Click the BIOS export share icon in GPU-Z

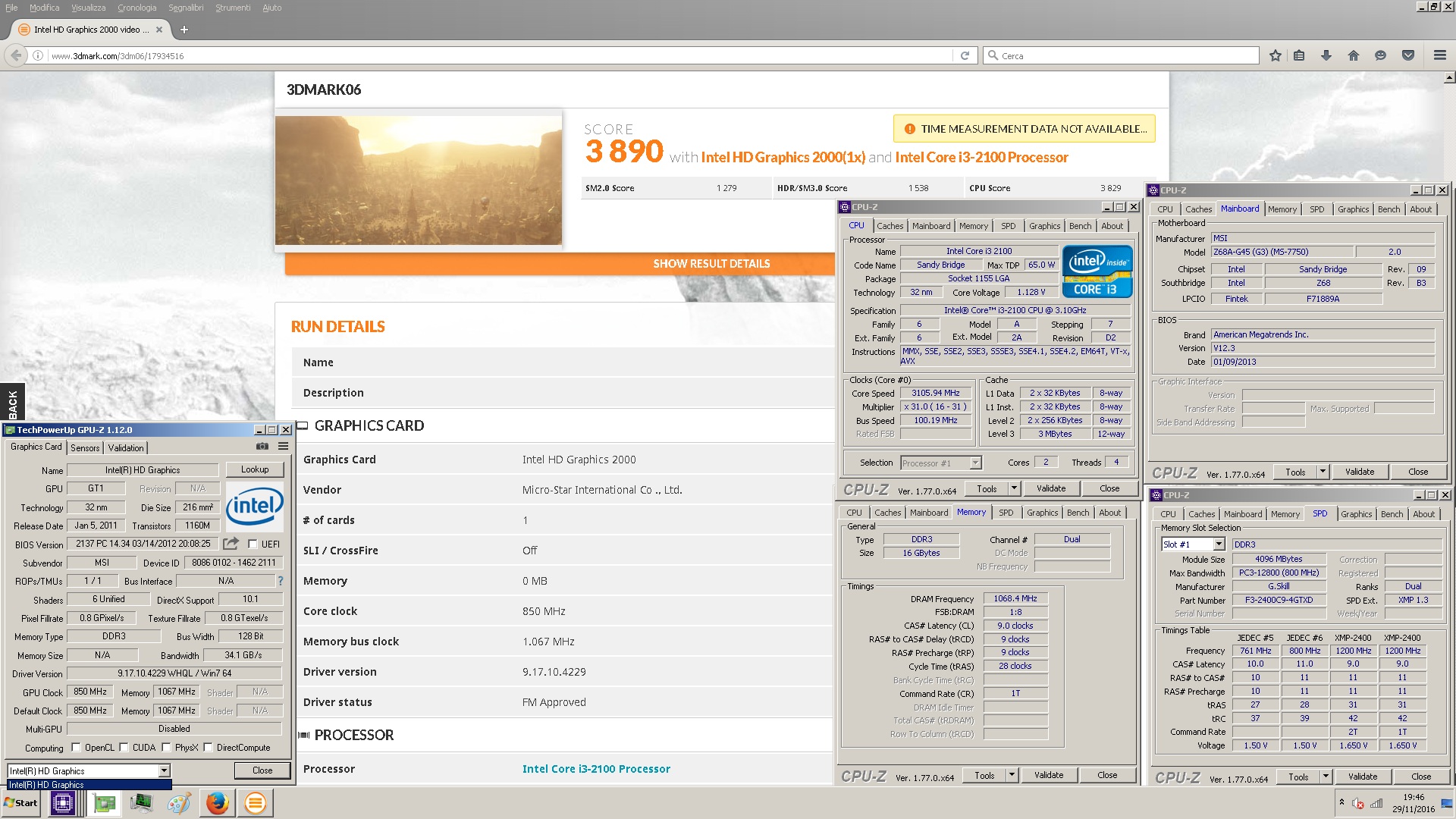(x=231, y=543)
